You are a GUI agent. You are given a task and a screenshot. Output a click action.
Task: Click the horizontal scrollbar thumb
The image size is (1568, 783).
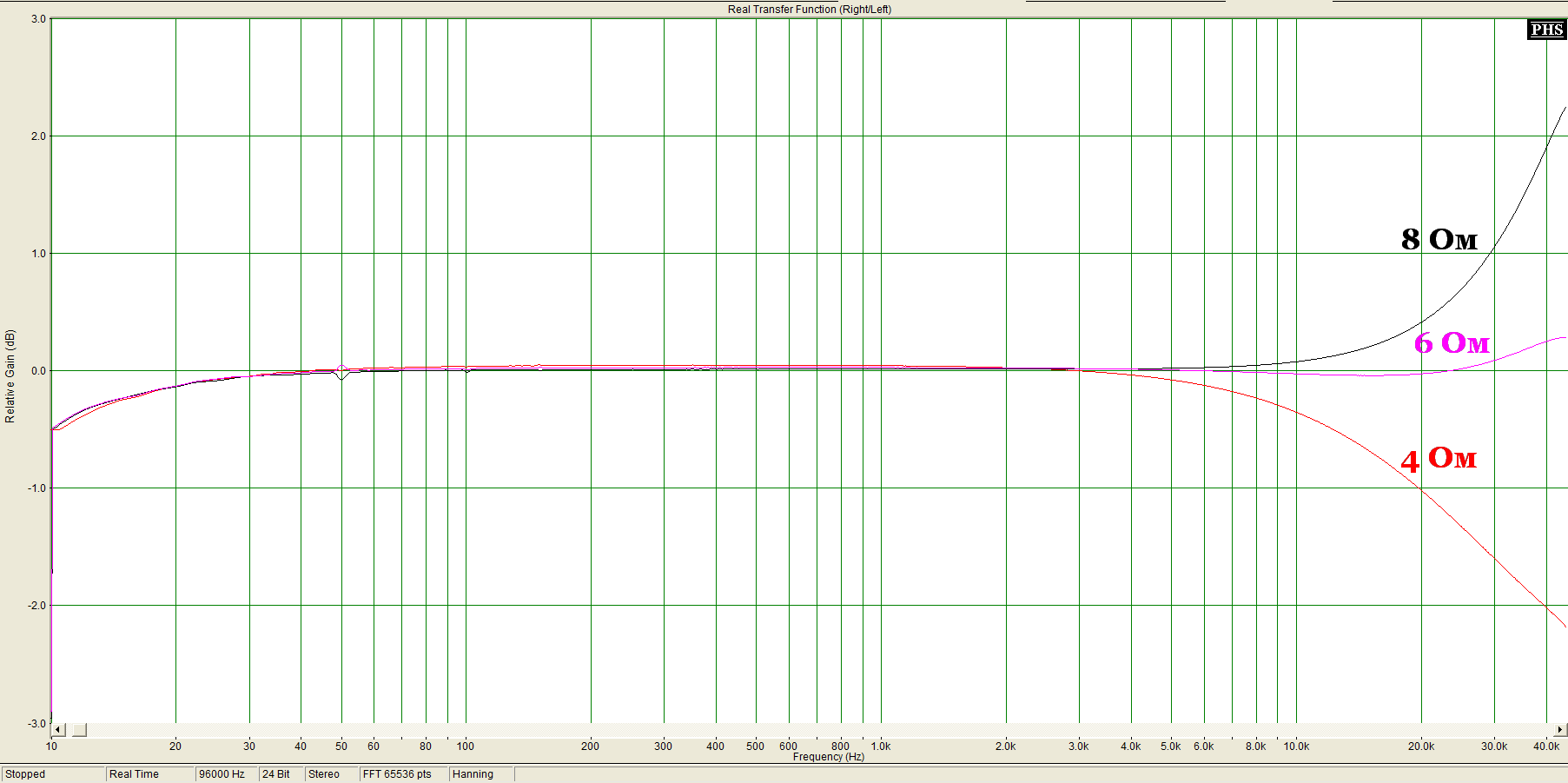79,730
